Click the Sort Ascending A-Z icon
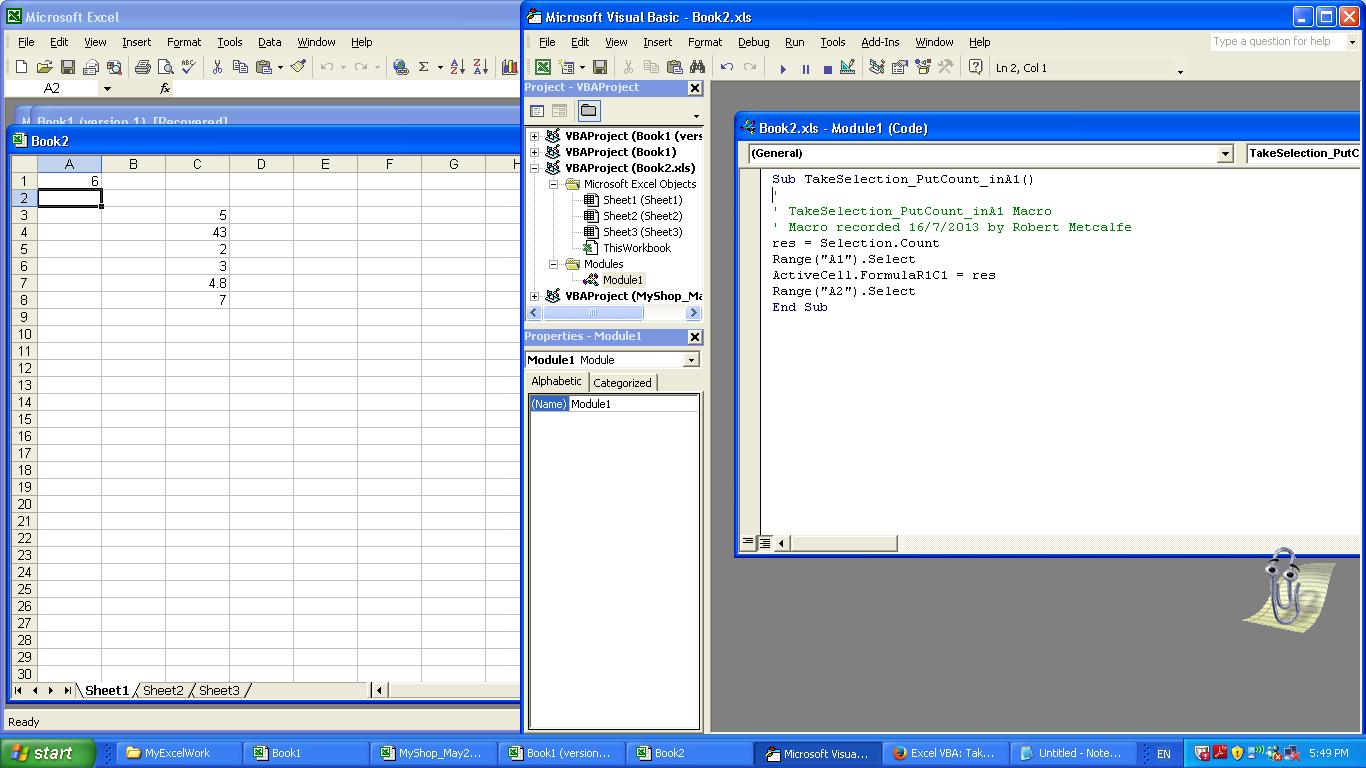 (457, 67)
